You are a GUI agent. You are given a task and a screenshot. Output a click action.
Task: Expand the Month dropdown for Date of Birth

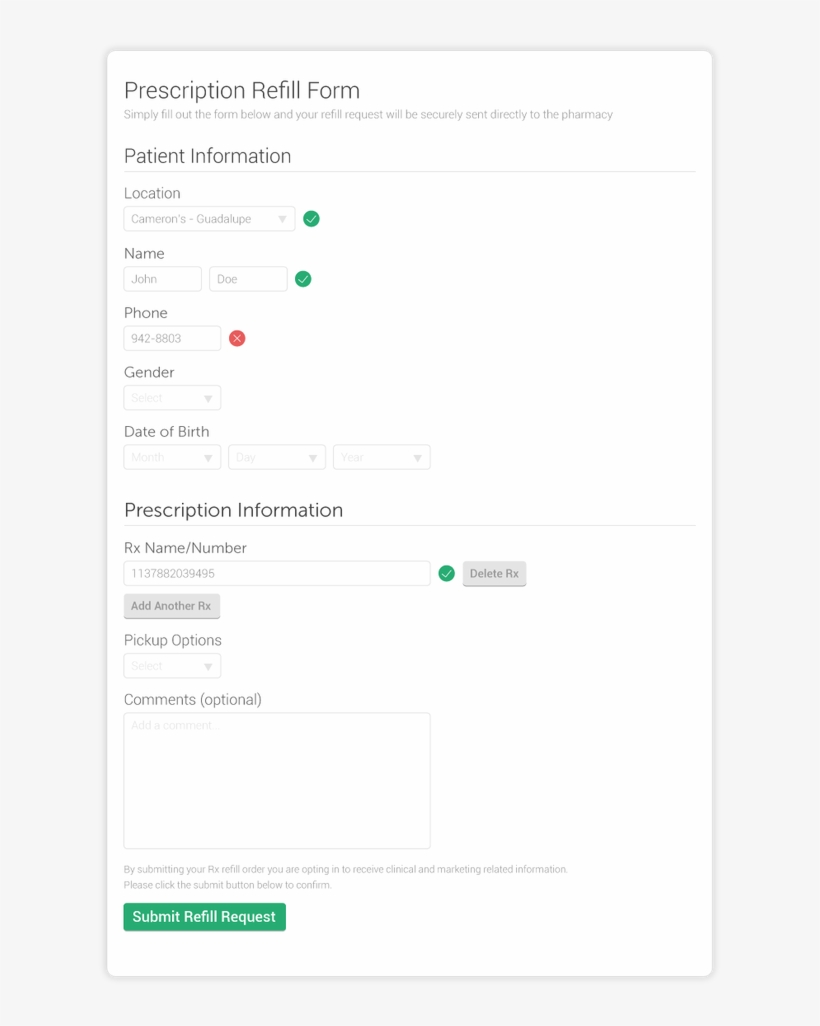click(x=172, y=457)
